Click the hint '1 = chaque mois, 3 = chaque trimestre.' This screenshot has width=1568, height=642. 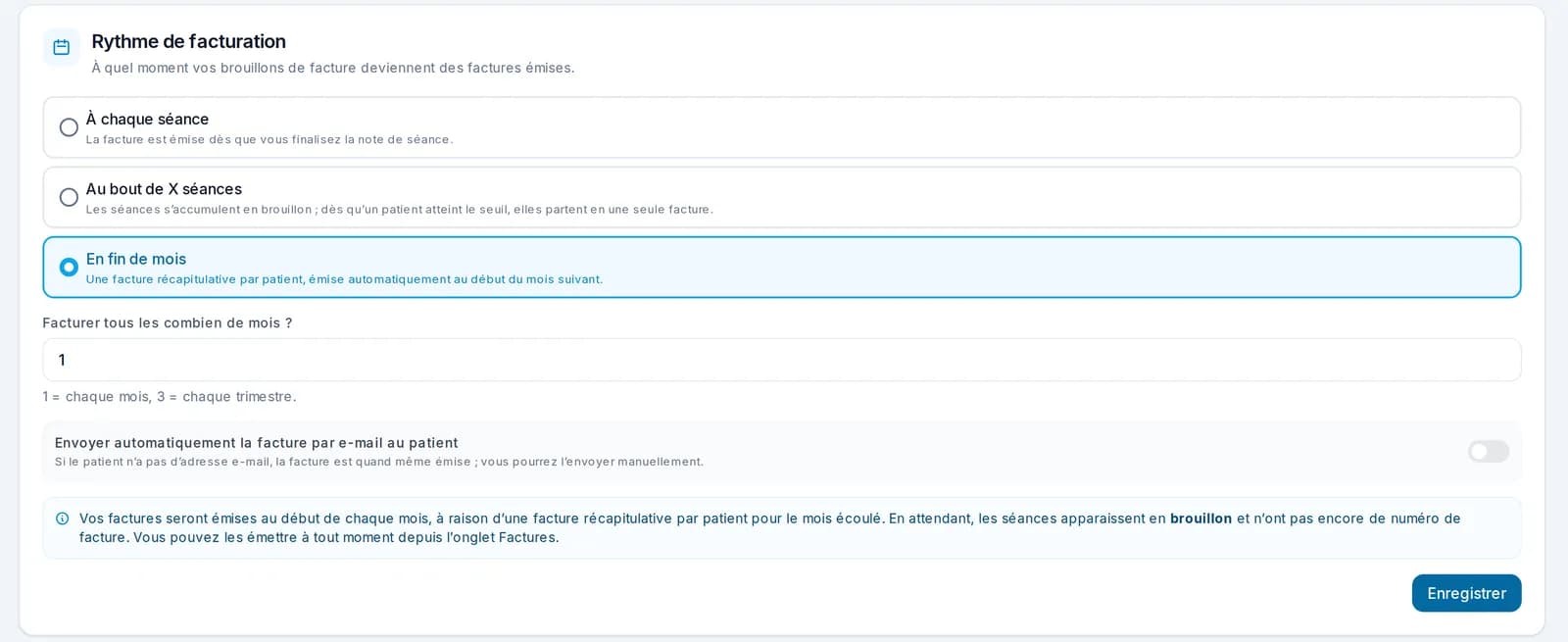(x=170, y=397)
